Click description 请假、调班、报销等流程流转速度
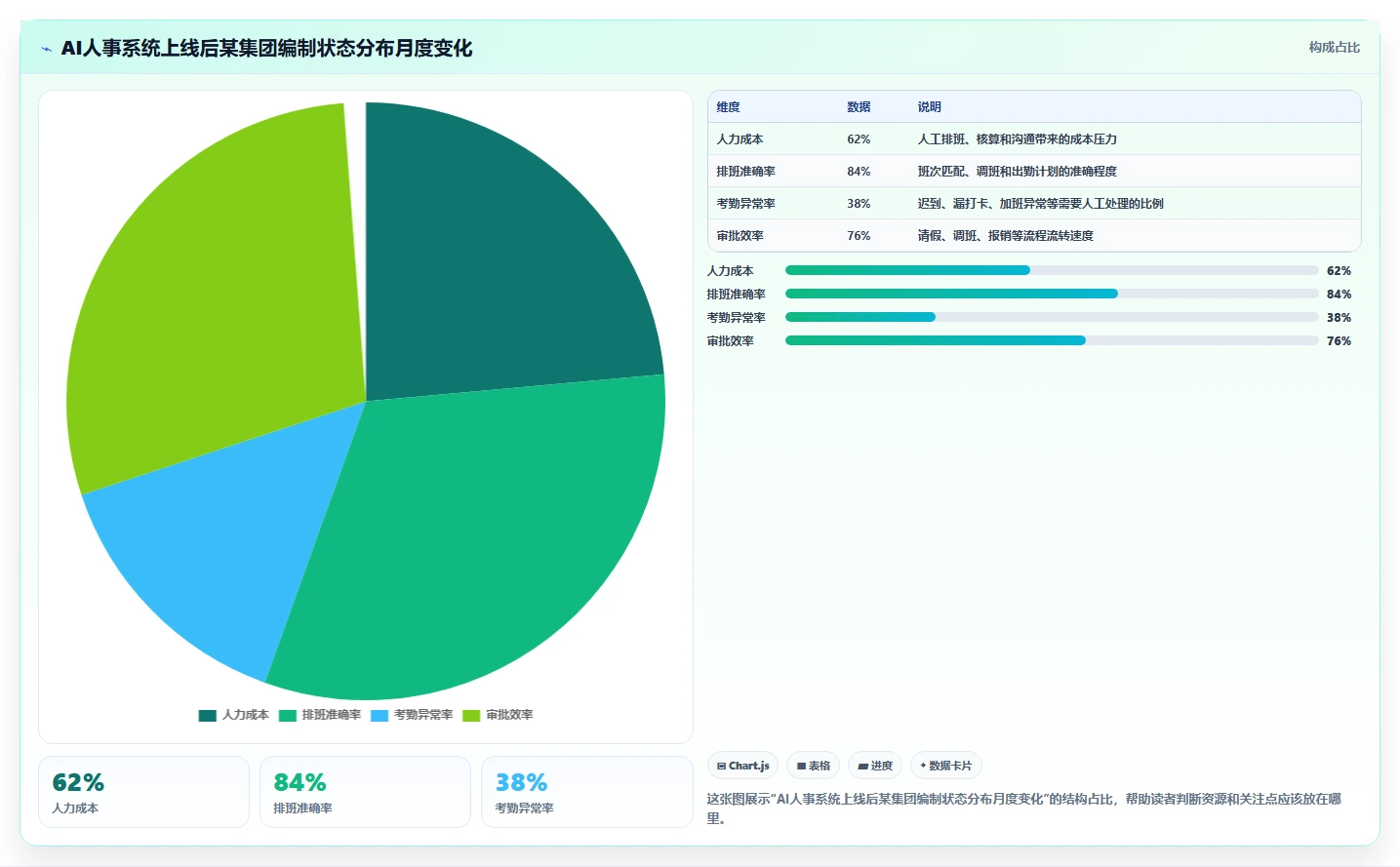The width and height of the screenshot is (1400, 867). coord(1005,236)
